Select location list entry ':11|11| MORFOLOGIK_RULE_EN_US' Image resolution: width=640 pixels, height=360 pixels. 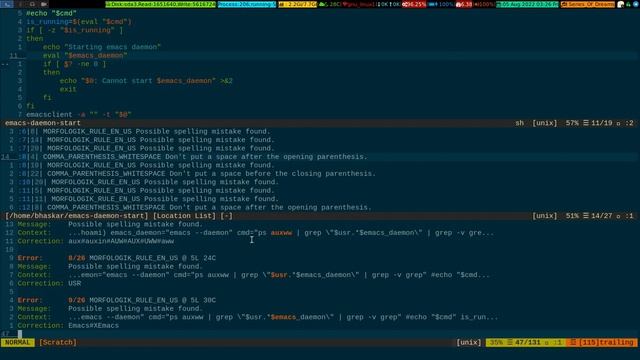[x=148, y=199]
